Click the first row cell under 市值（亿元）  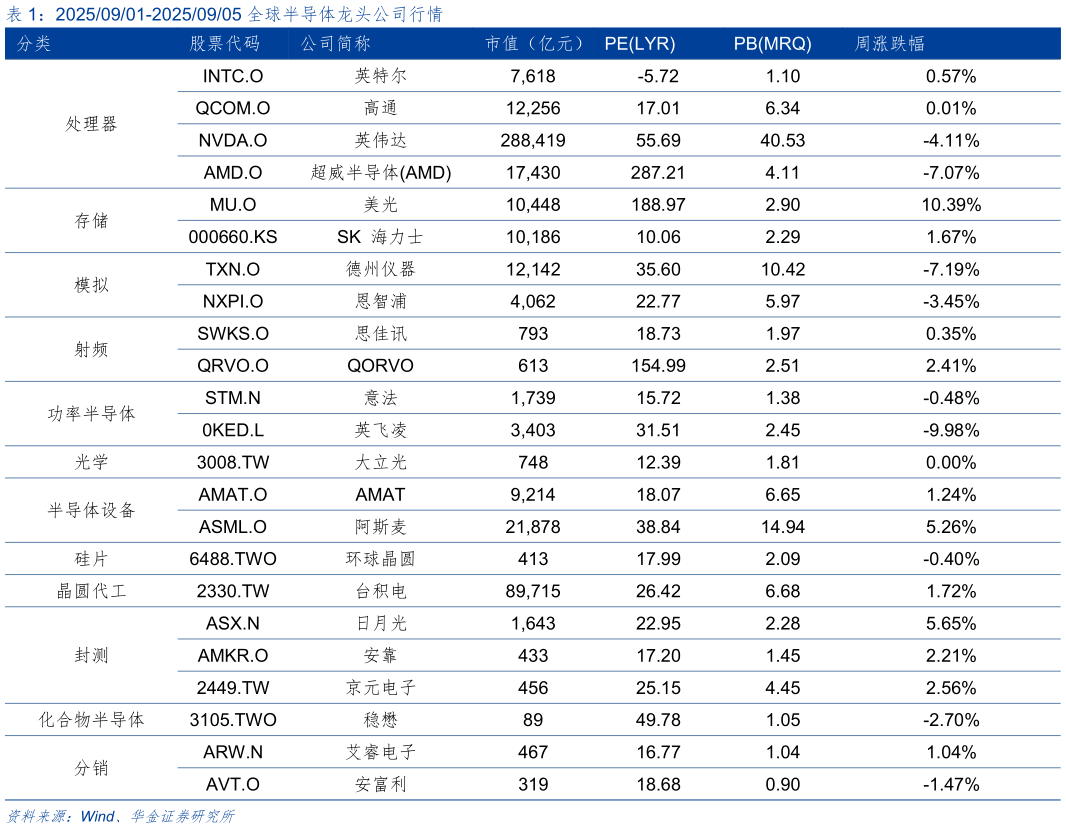tap(535, 76)
